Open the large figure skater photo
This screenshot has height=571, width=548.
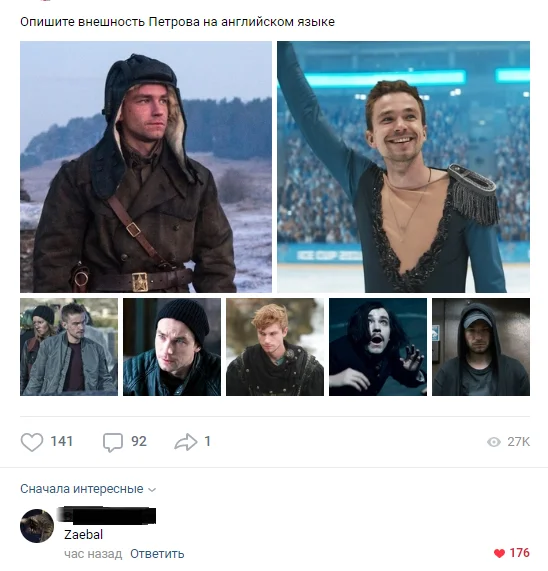point(403,167)
